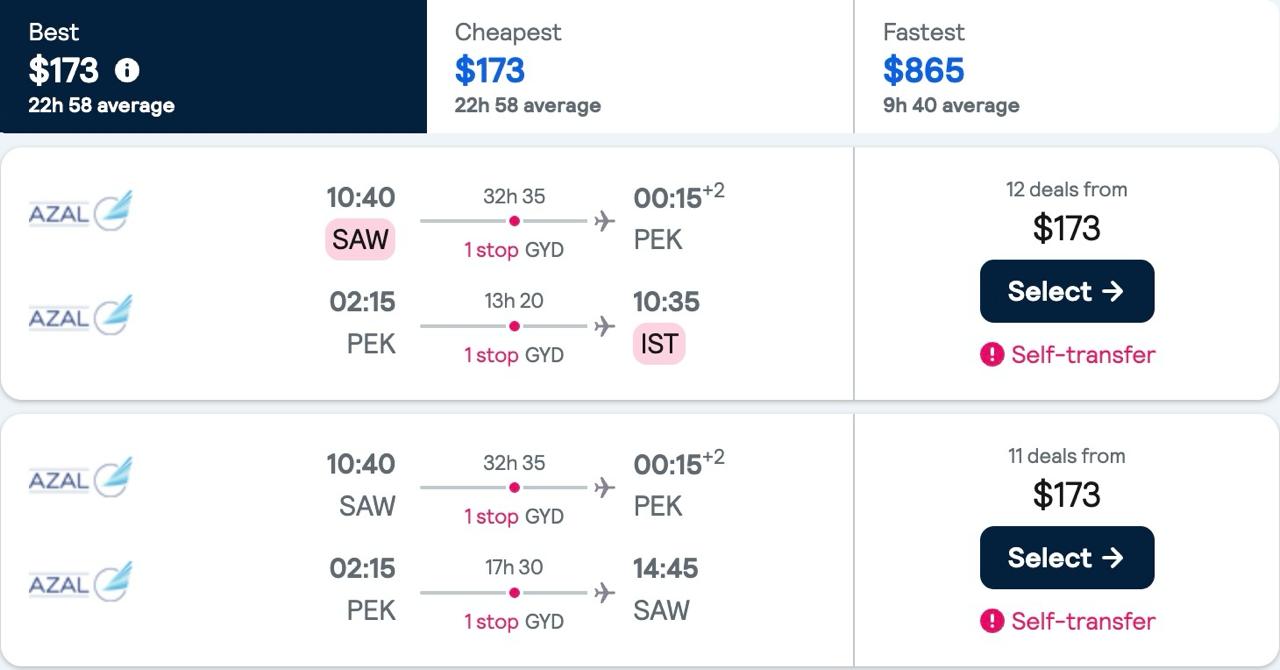The height and width of the screenshot is (670, 1280).
Task: Click AZAL logo on second outbound flight
Action: pyautogui.click(x=80, y=477)
